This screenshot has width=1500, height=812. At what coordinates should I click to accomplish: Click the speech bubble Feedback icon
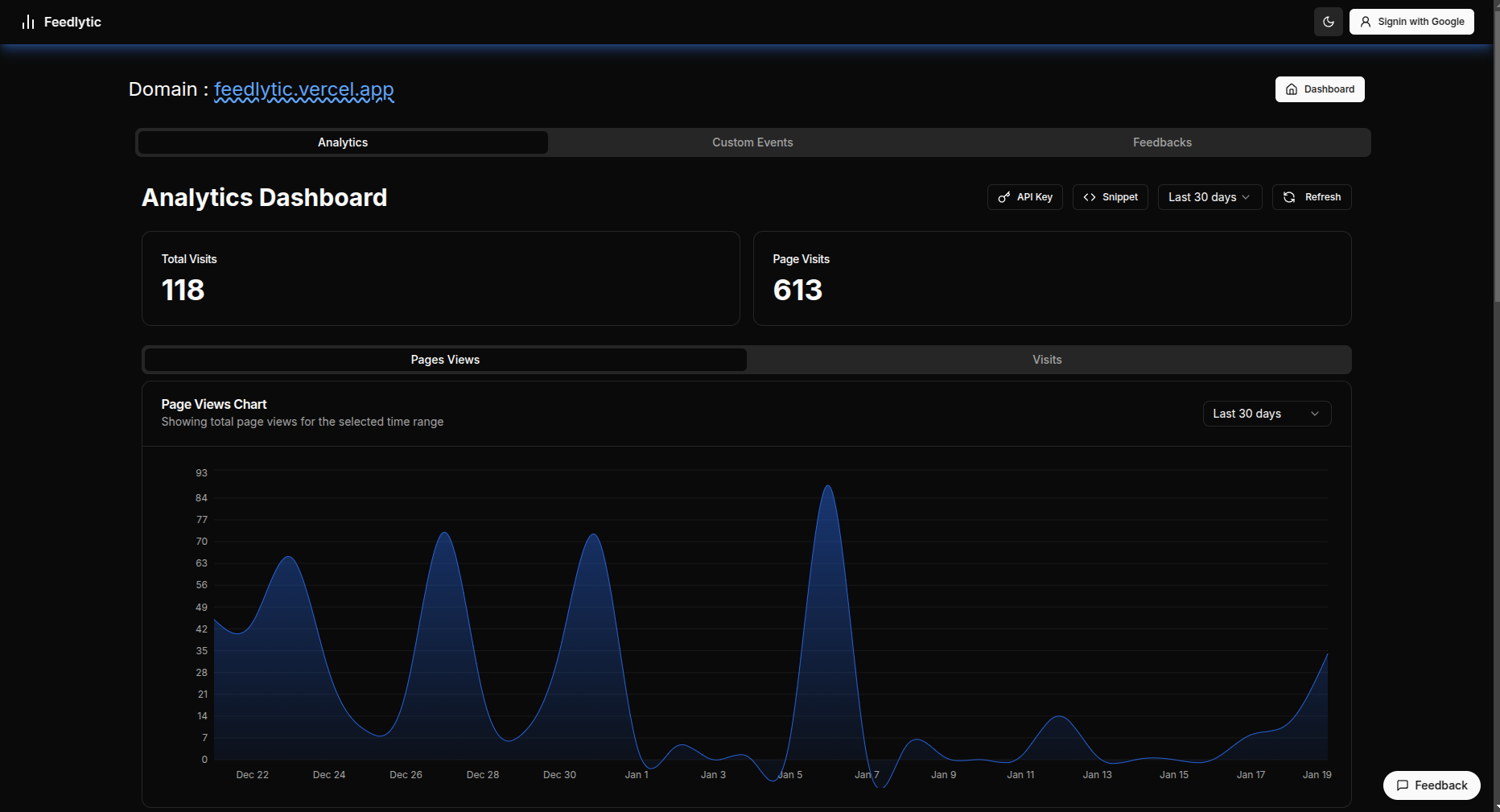[1403, 785]
